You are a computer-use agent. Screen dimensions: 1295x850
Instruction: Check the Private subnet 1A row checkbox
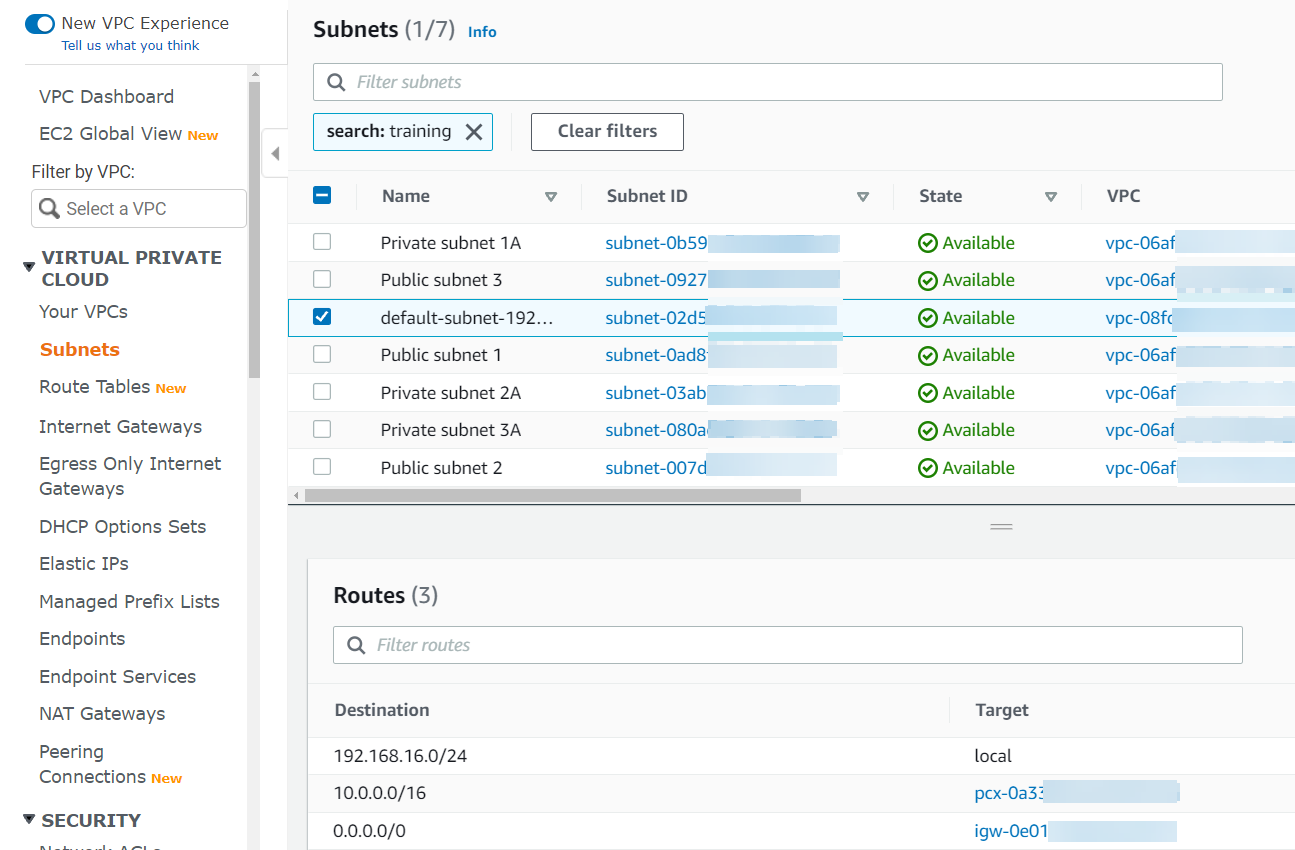[322, 242]
